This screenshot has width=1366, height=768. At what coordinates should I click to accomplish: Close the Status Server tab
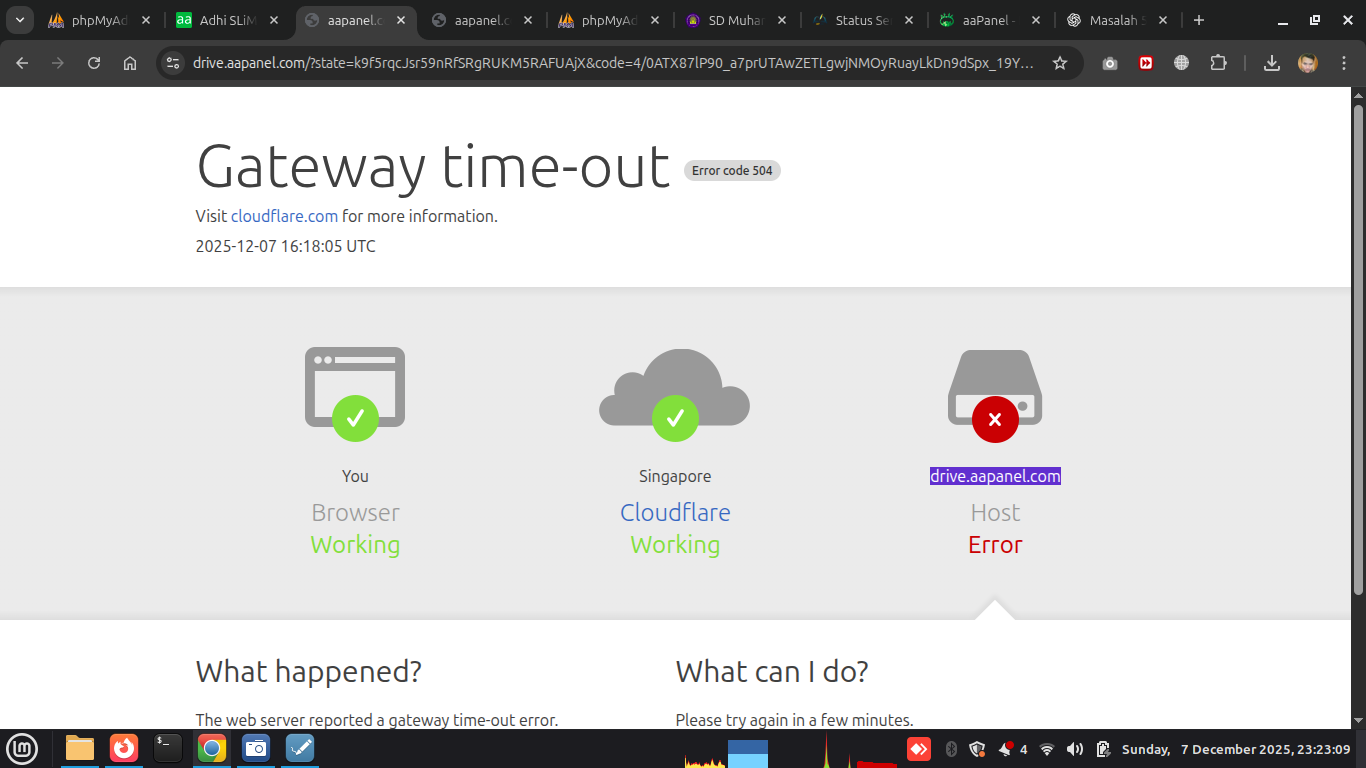[909, 20]
